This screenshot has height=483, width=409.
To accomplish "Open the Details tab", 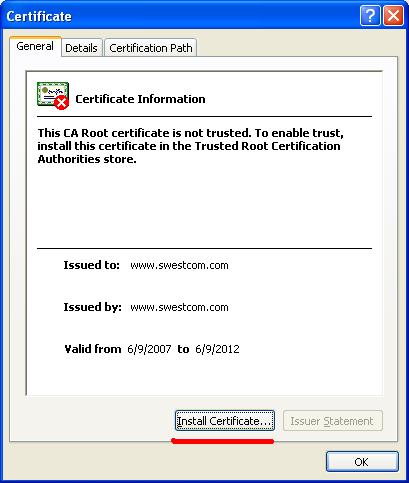I will point(81,48).
